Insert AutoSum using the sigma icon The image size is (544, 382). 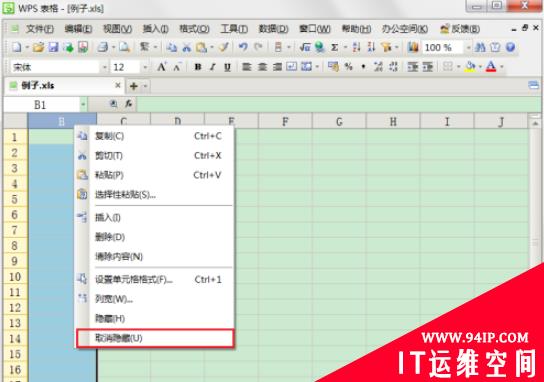[x=334, y=47]
